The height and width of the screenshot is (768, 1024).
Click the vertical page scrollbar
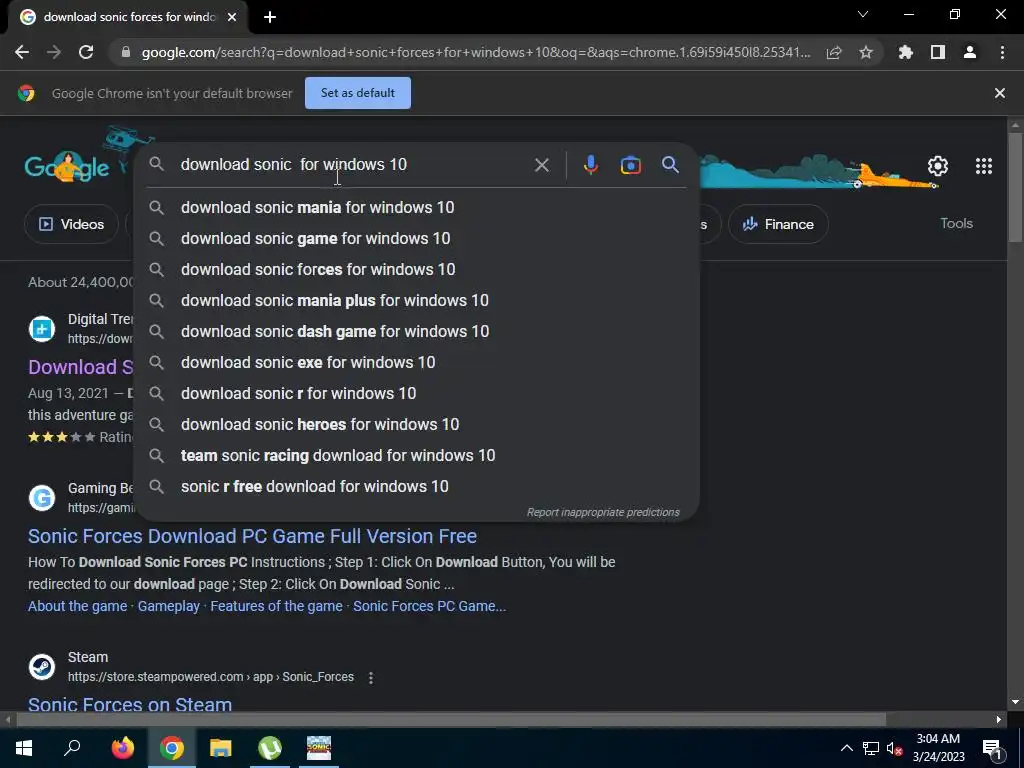coord(1015,186)
